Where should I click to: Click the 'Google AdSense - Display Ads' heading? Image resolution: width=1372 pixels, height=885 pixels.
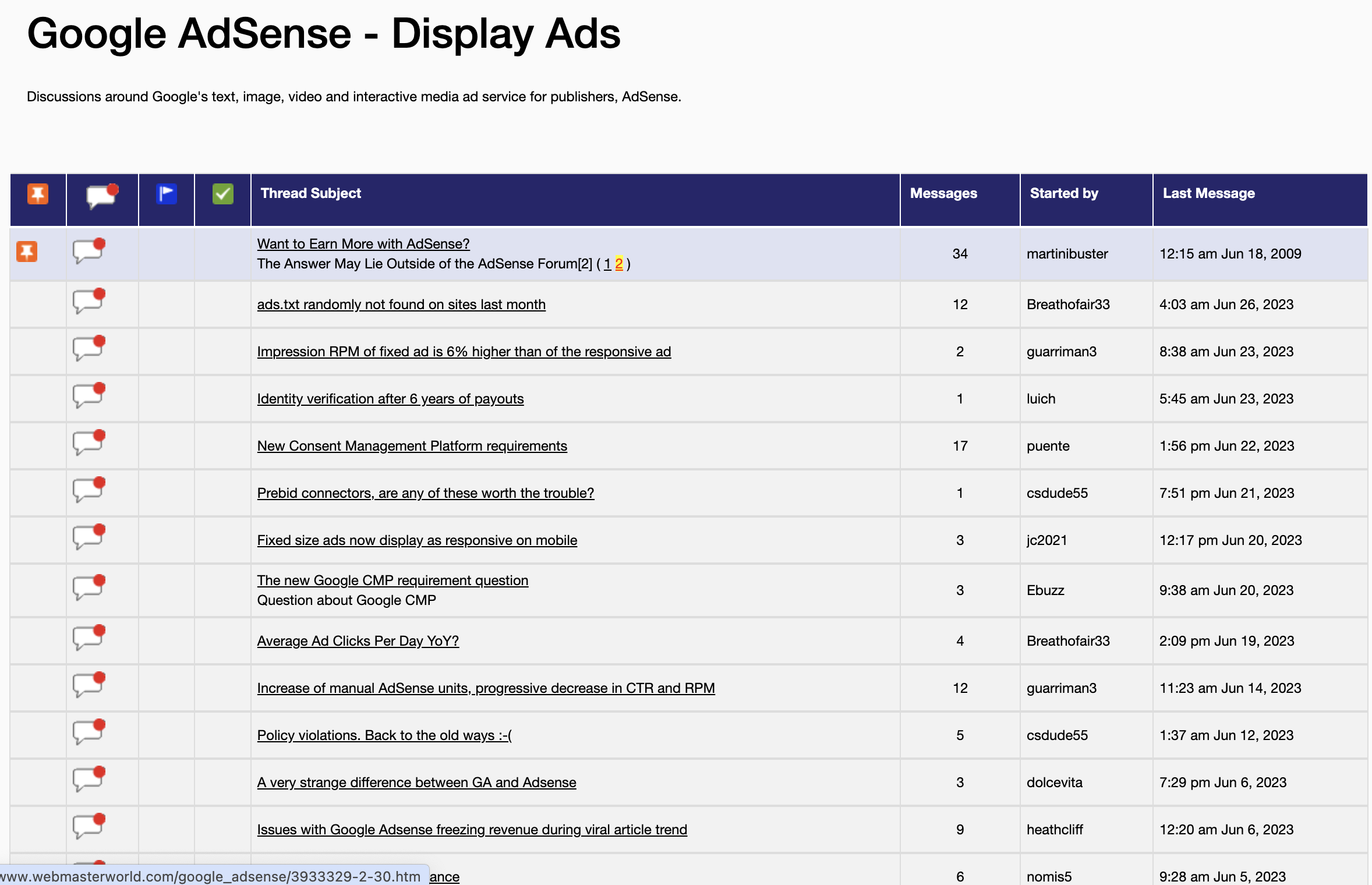(324, 34)
